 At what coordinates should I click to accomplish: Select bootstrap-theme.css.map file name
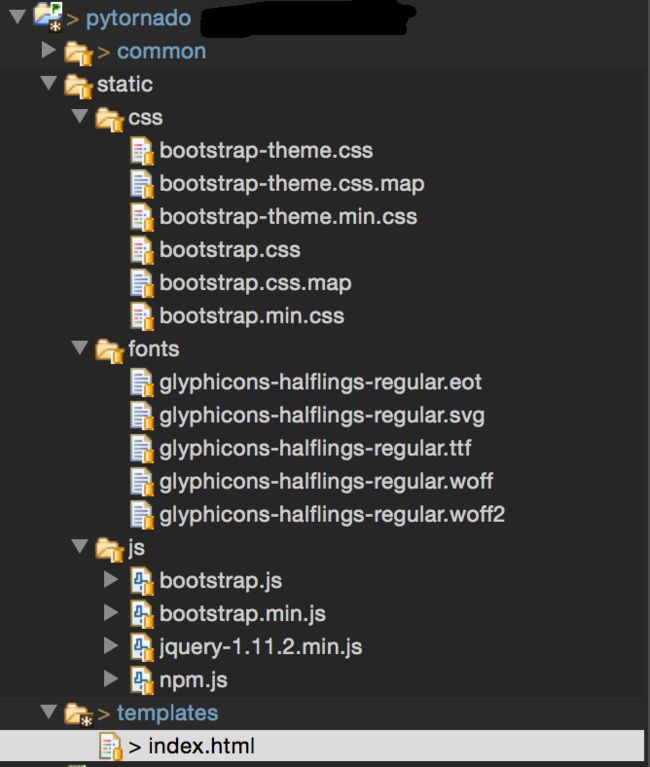[x=292, y=184]
